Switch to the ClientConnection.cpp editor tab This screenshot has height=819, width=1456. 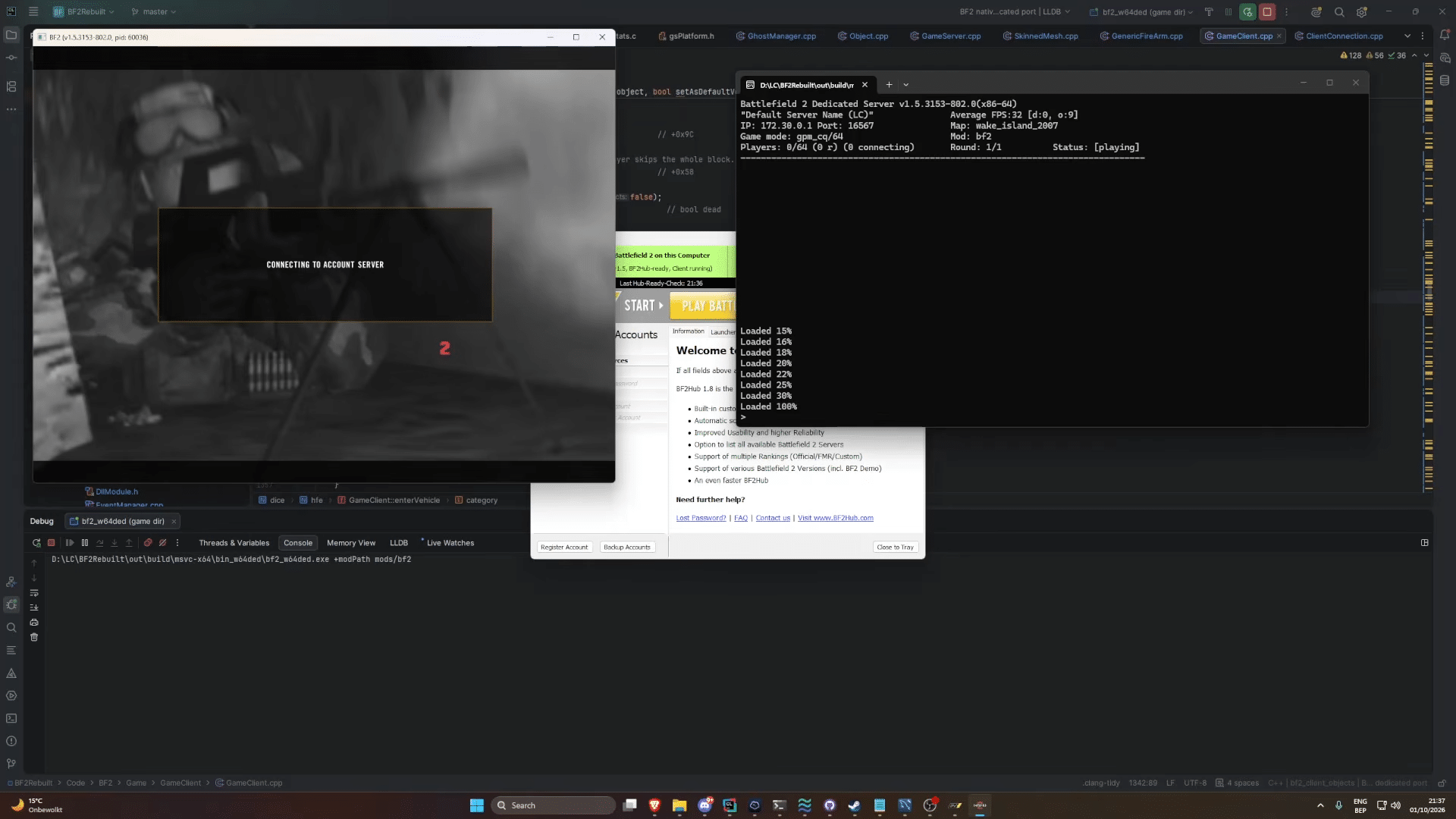coord(1339,36)
